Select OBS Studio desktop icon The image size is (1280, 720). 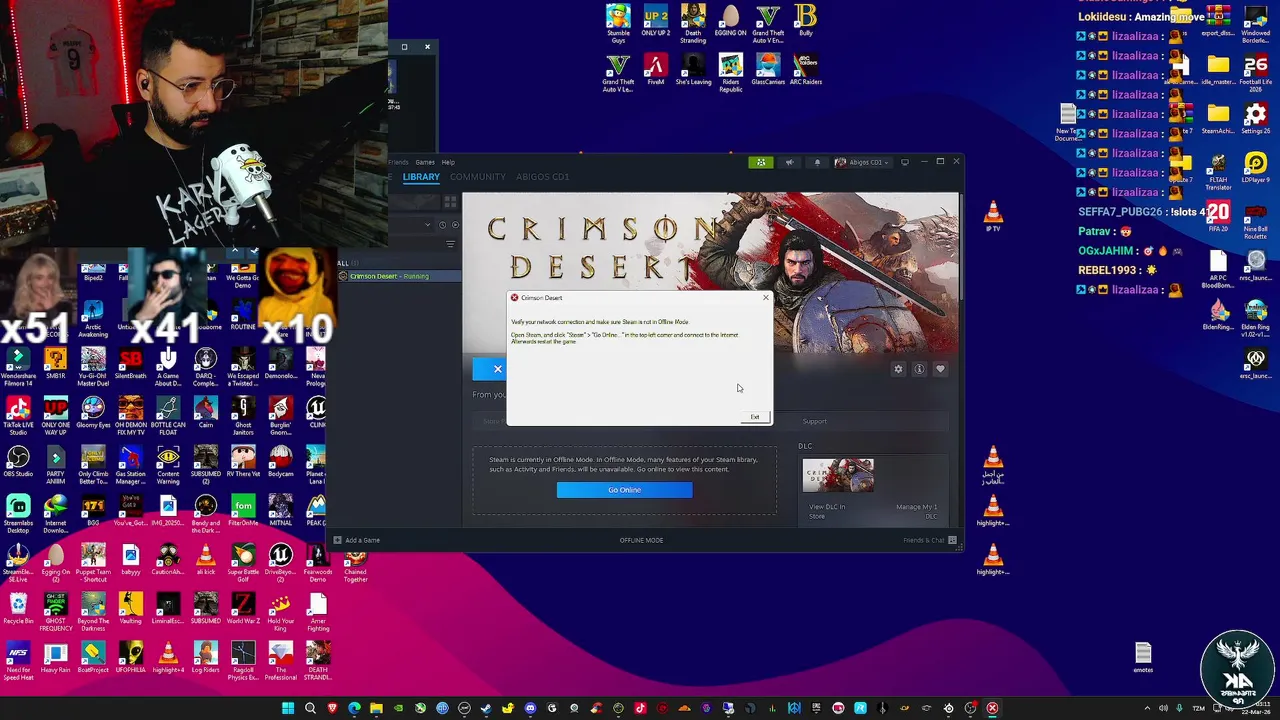(x=18, y=462)
